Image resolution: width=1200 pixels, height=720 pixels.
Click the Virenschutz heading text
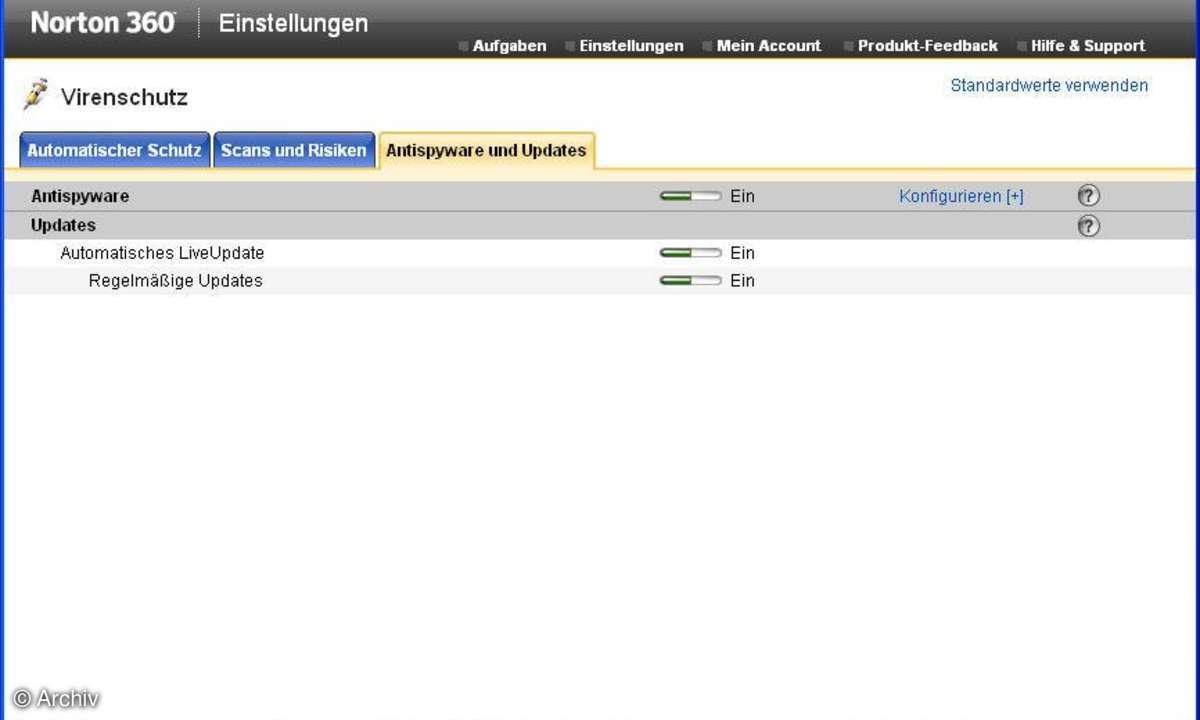[x=124, y=97]
